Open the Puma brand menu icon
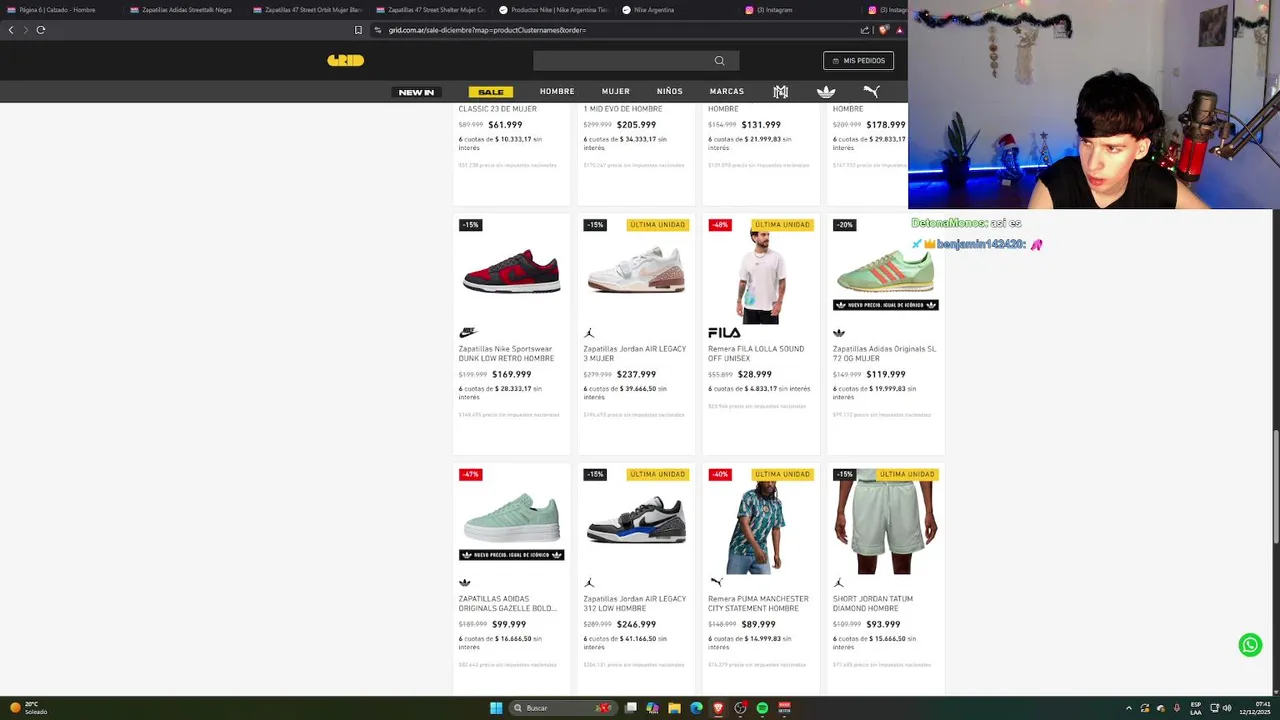This screenshot has height=720, width=1280. pos(871,91)
